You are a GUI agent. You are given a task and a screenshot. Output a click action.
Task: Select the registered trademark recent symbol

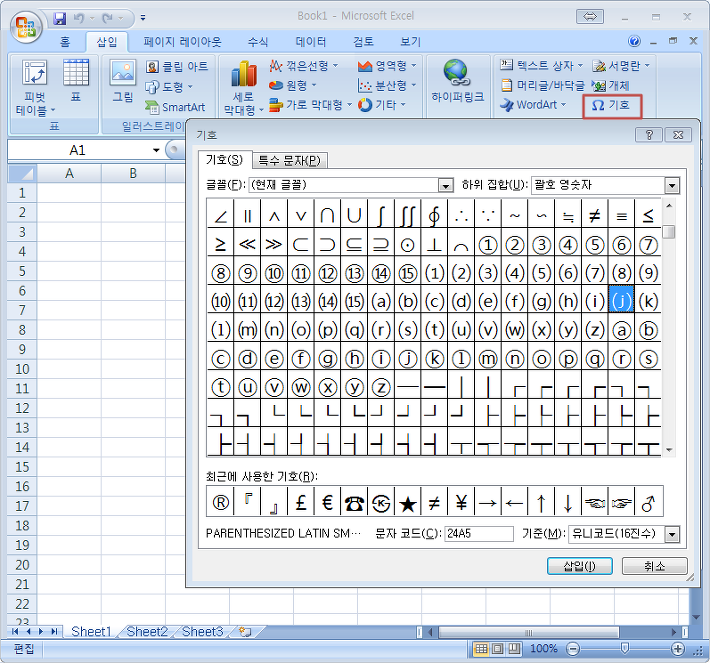pyautogui.click(x=221, y=502)
